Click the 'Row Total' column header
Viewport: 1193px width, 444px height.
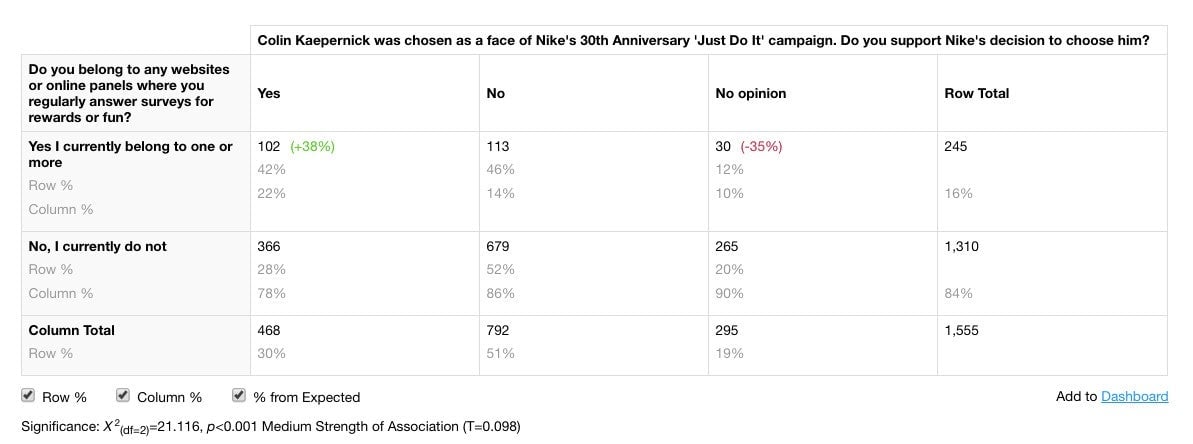(x=977, y=94)
